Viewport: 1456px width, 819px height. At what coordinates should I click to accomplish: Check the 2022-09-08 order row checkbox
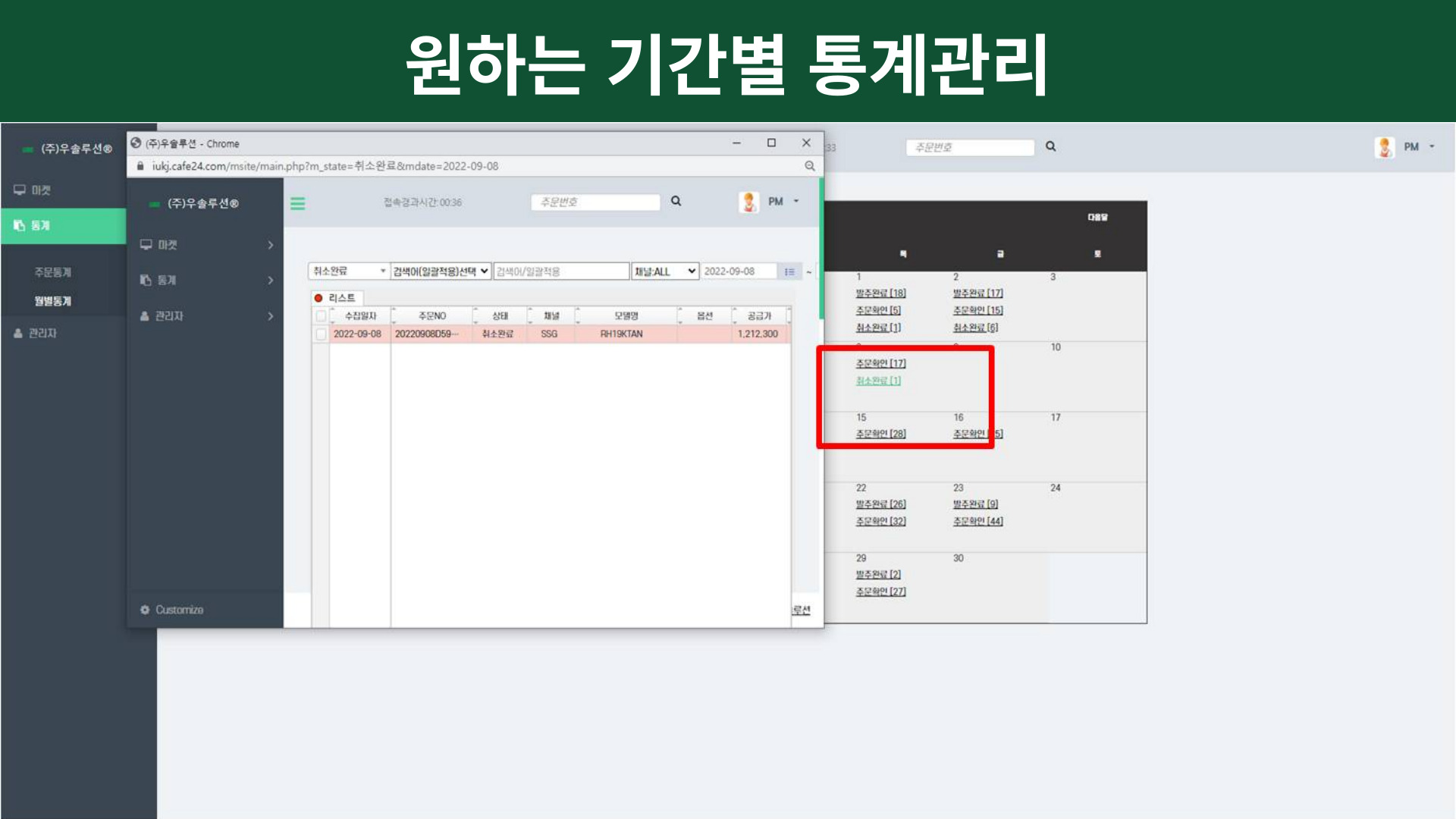(321, 334)
